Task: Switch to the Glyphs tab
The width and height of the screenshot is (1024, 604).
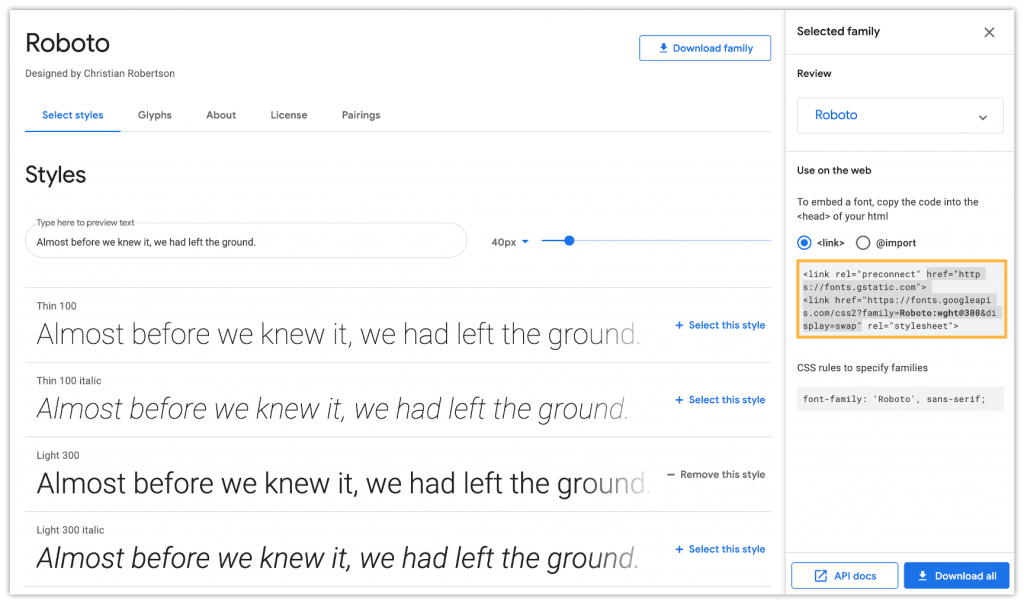Action: click(x=154, y=115)
